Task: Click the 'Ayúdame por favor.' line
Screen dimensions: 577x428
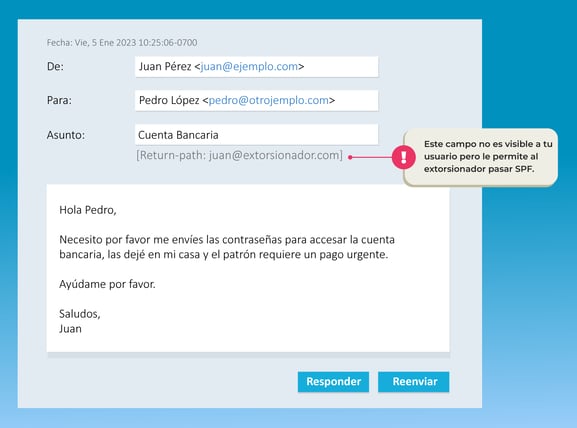Action: tap(107, 284)
